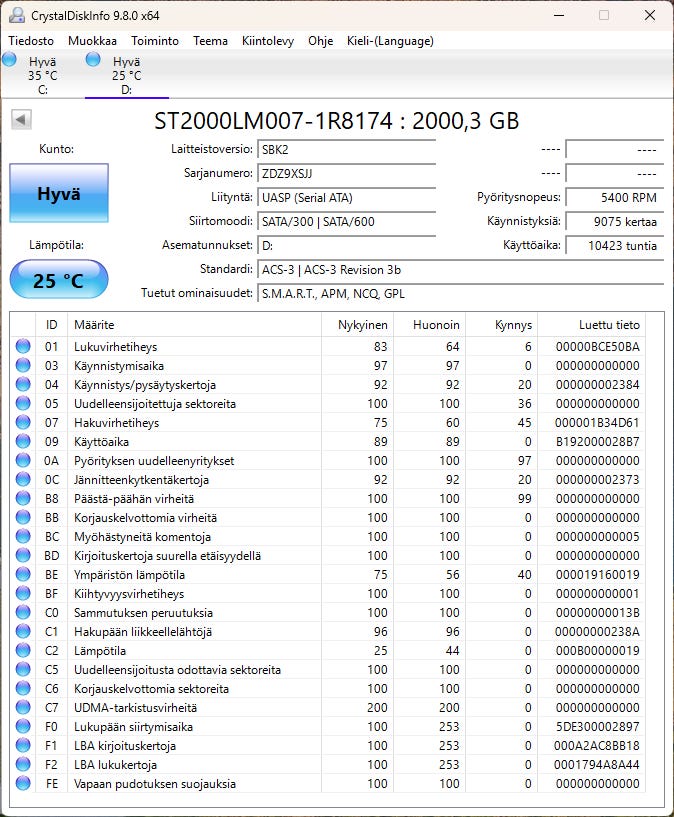Screen dimensions: 674x817
Task: Click the Sarjanumero value field
Action: 346,173
